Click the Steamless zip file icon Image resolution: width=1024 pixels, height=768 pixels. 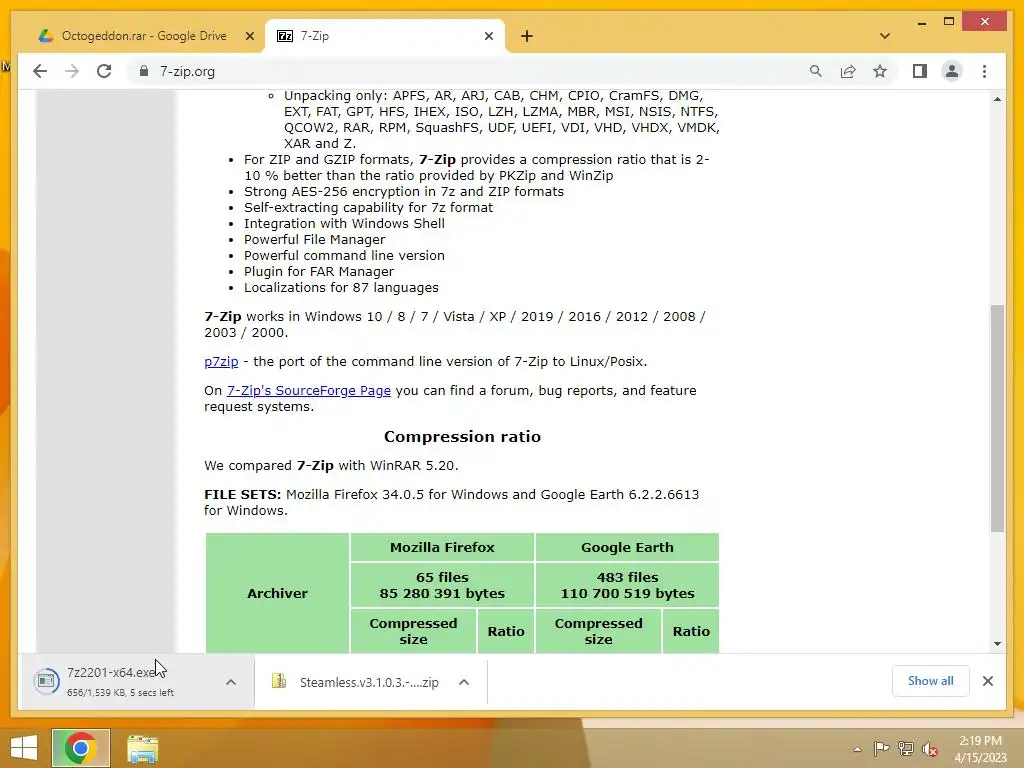click(x=279, y=681)
